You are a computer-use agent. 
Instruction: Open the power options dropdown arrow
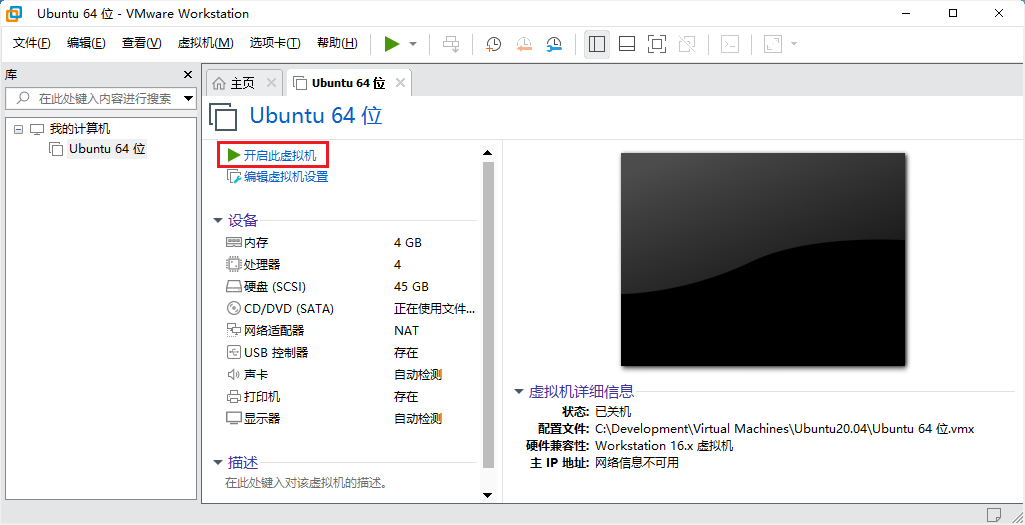coord(413,44)
